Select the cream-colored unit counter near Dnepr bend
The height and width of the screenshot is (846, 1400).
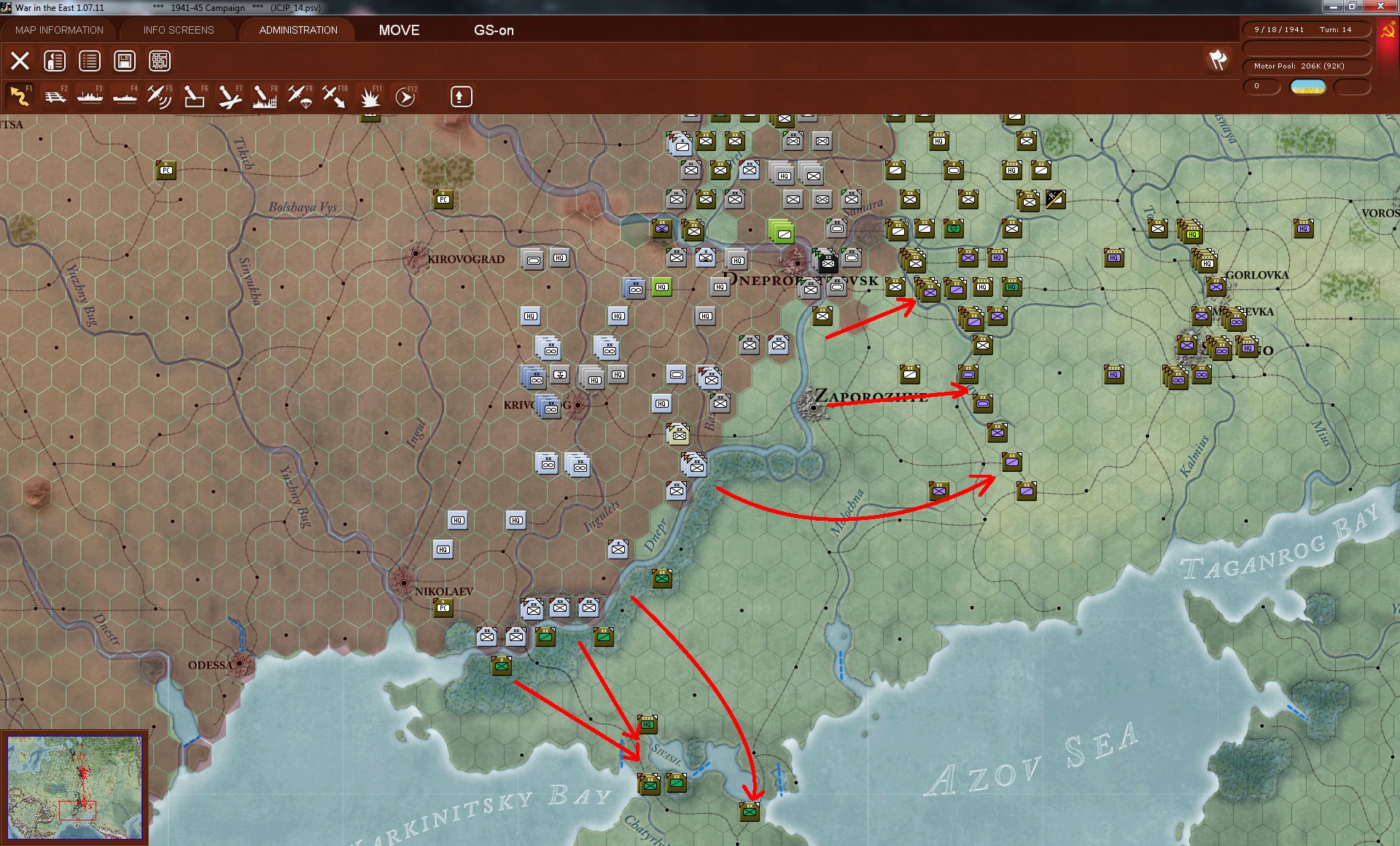[678, 435]
